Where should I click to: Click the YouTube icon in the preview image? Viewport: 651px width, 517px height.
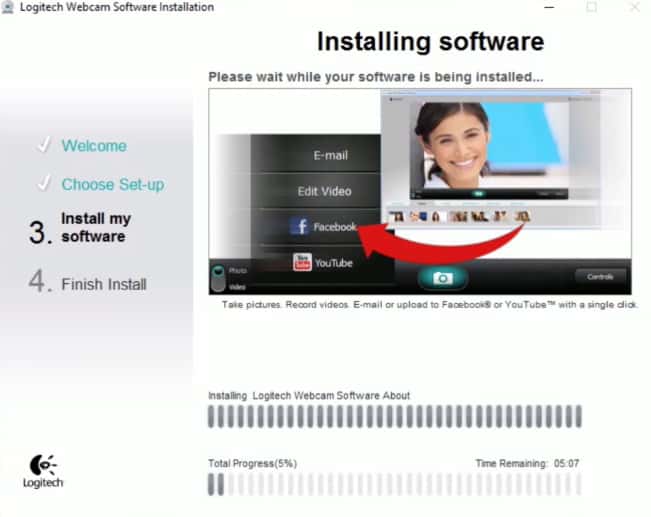tap(302, 262)
